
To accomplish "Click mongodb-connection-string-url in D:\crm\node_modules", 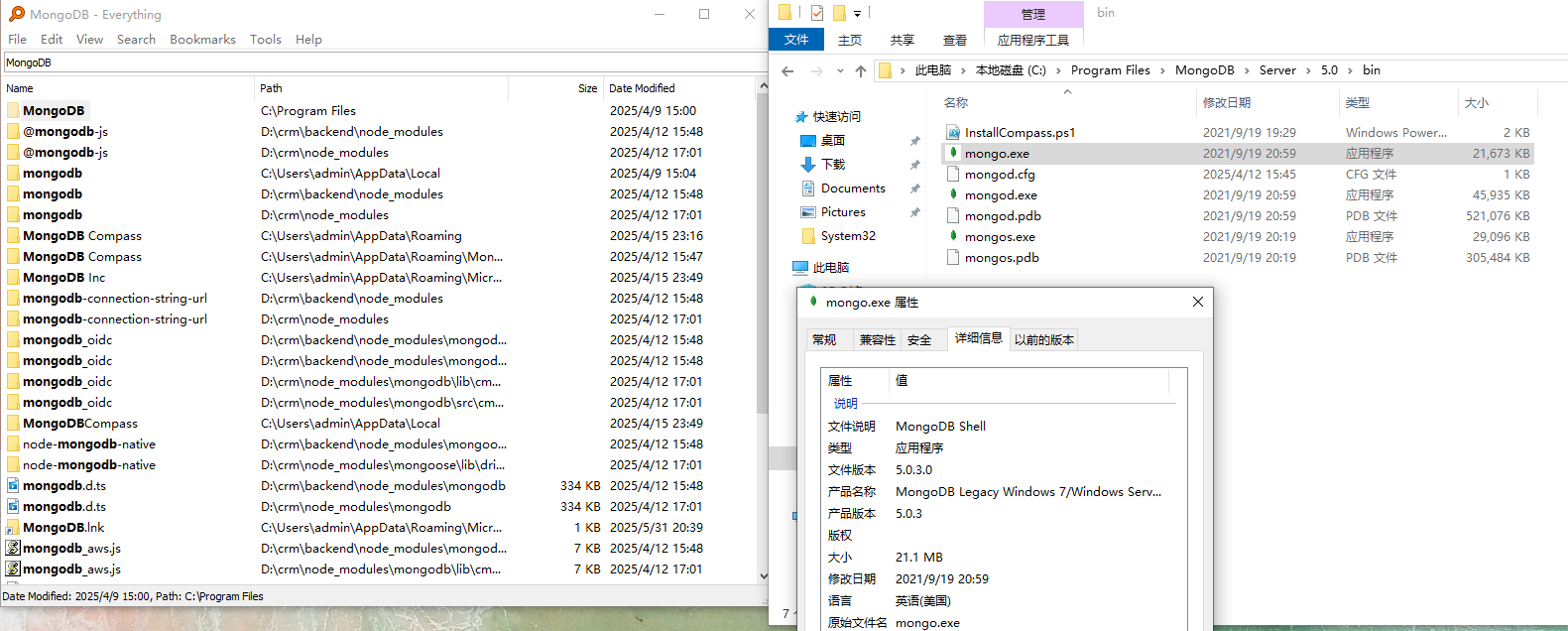I will 115,319.
